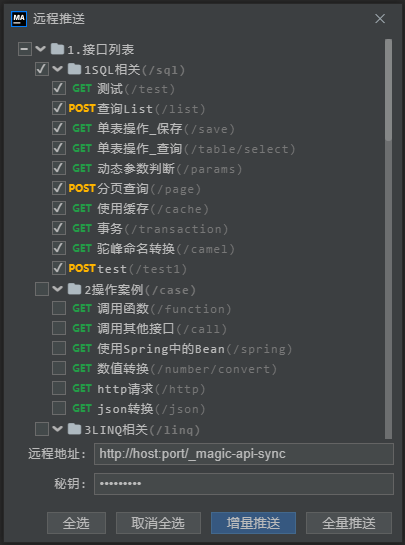405x545 pixels.
Task: Click the folder icon of 3LINQ相关
Action: [74, 429]
